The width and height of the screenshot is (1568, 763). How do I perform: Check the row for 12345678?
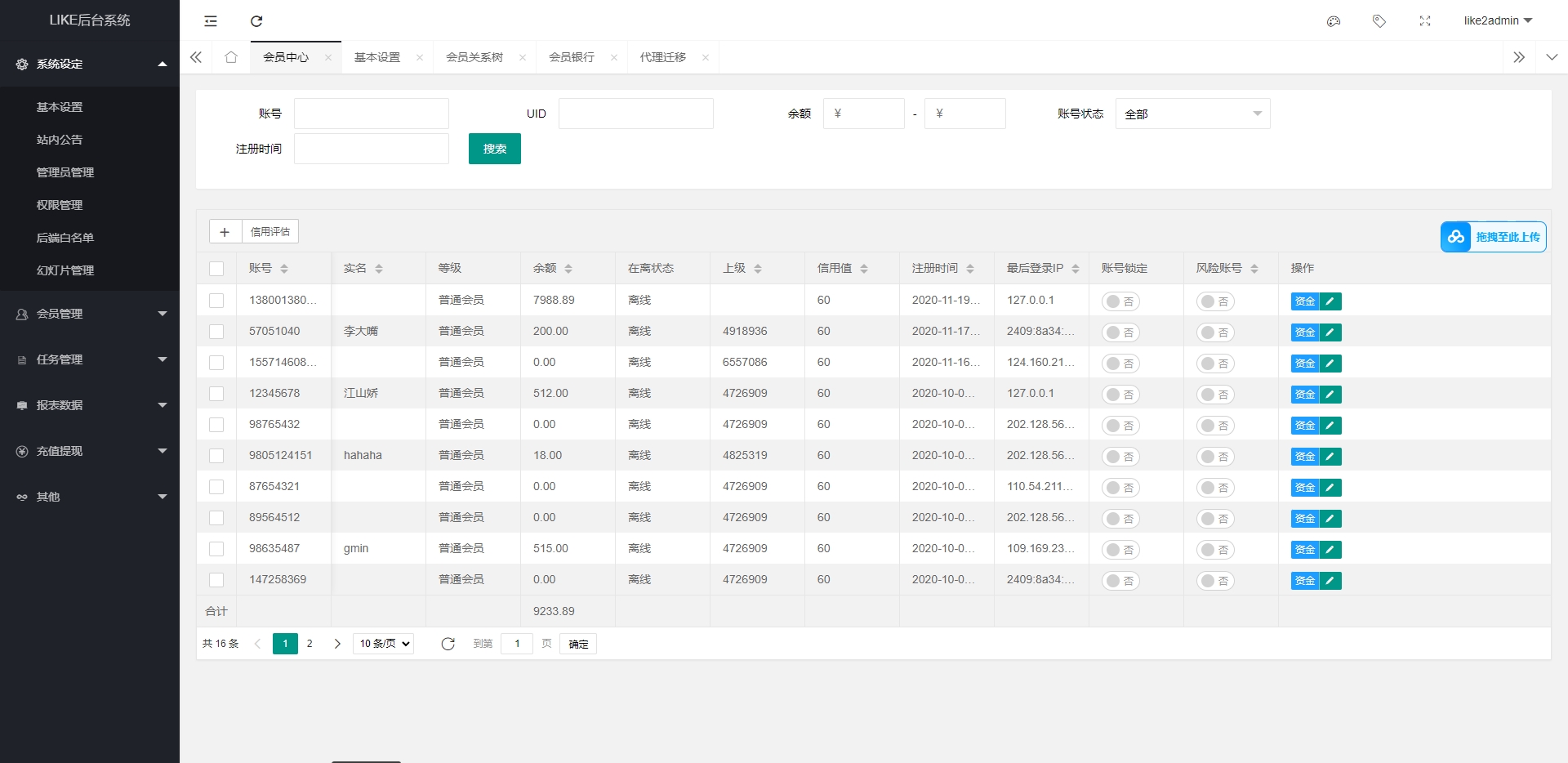pos(216,394)
